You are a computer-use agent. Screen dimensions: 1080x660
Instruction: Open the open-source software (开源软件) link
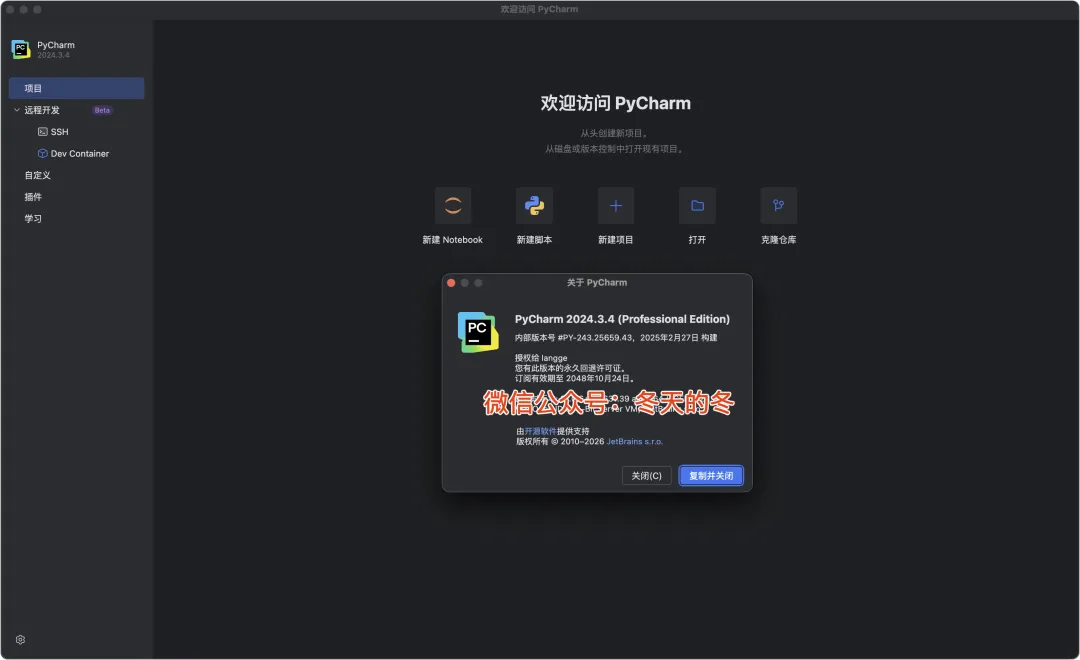(541, 431)
